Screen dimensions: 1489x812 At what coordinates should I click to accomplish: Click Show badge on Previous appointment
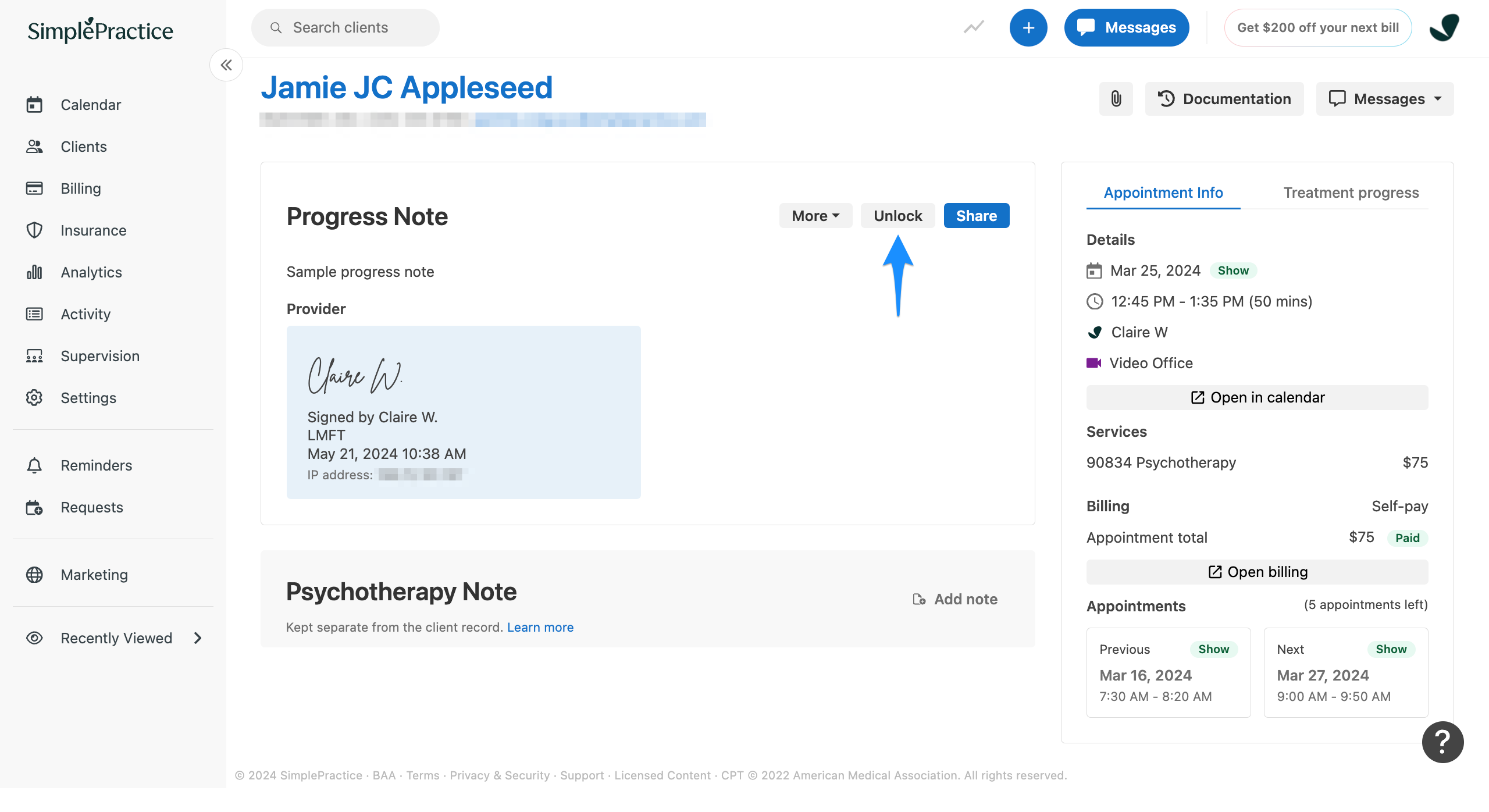[x=1213, y=649]
